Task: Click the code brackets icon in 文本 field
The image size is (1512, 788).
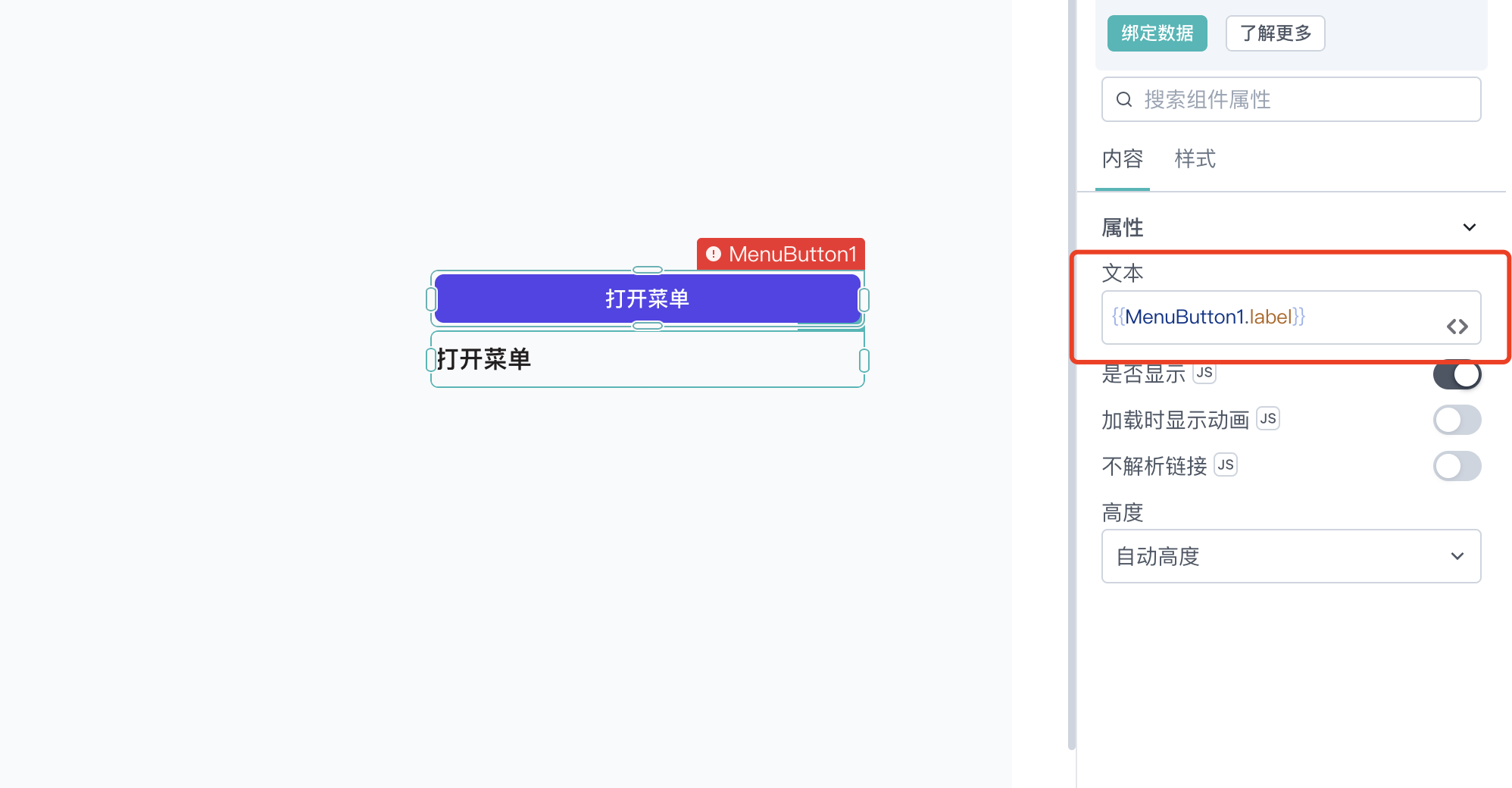Action: [x=1457, y=327]
